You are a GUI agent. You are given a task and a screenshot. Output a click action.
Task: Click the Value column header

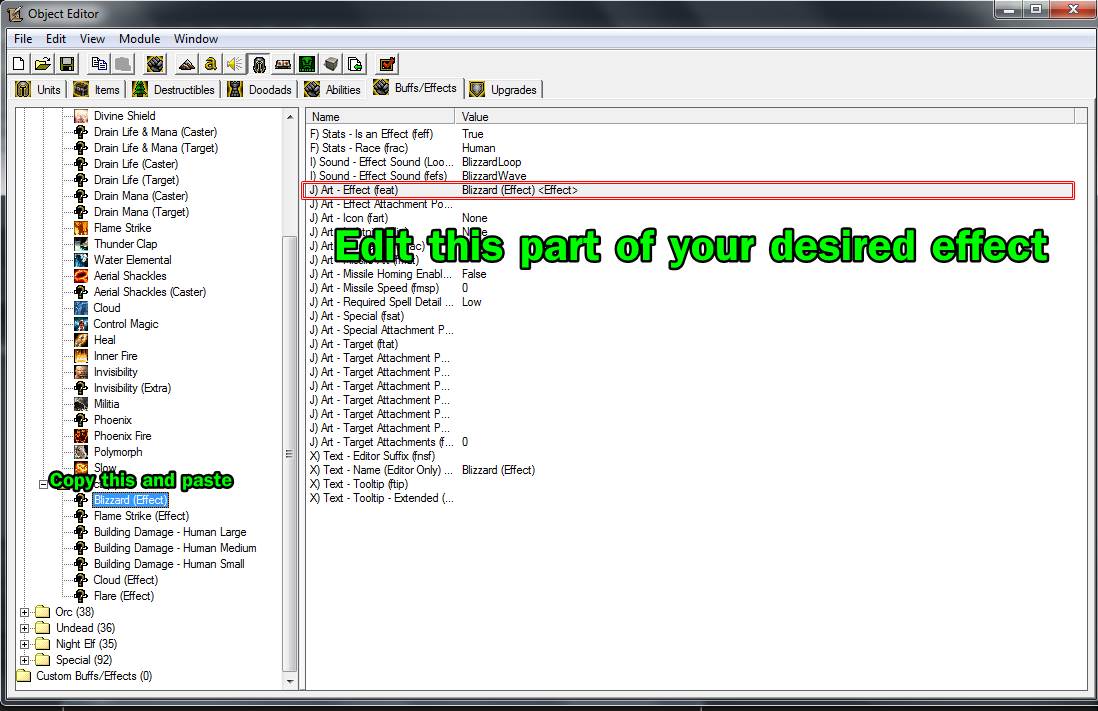(x=765, y=116)
